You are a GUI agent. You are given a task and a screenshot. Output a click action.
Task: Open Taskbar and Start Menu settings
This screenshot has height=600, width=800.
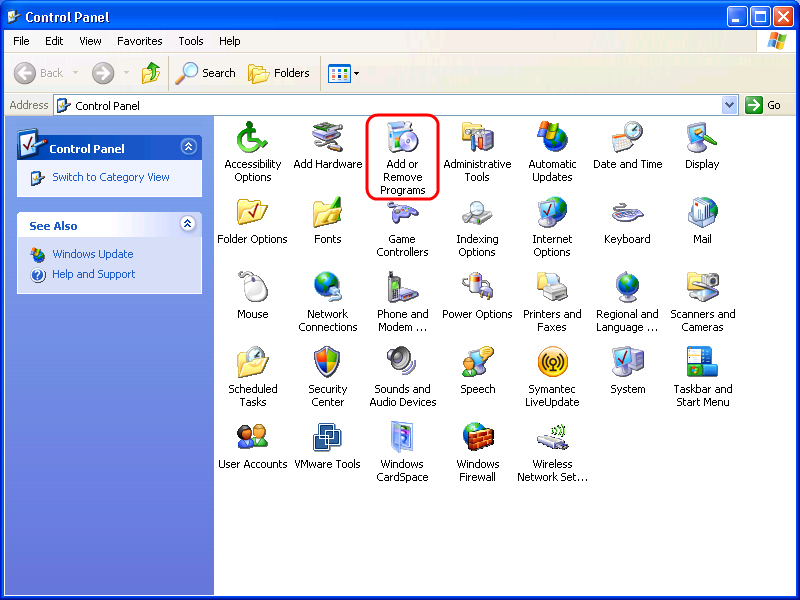point(703,377)
